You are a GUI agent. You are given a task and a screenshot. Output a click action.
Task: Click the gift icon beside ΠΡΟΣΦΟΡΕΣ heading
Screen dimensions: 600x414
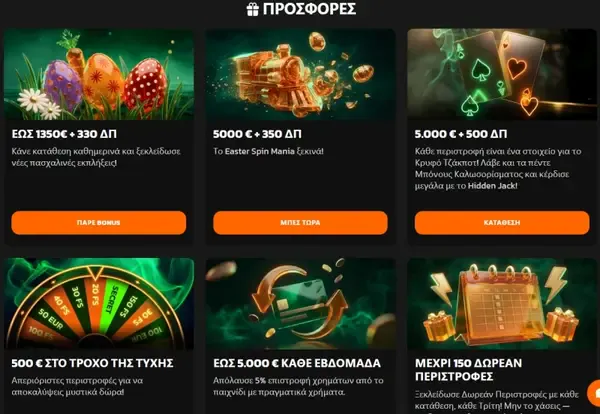[253, 9]
